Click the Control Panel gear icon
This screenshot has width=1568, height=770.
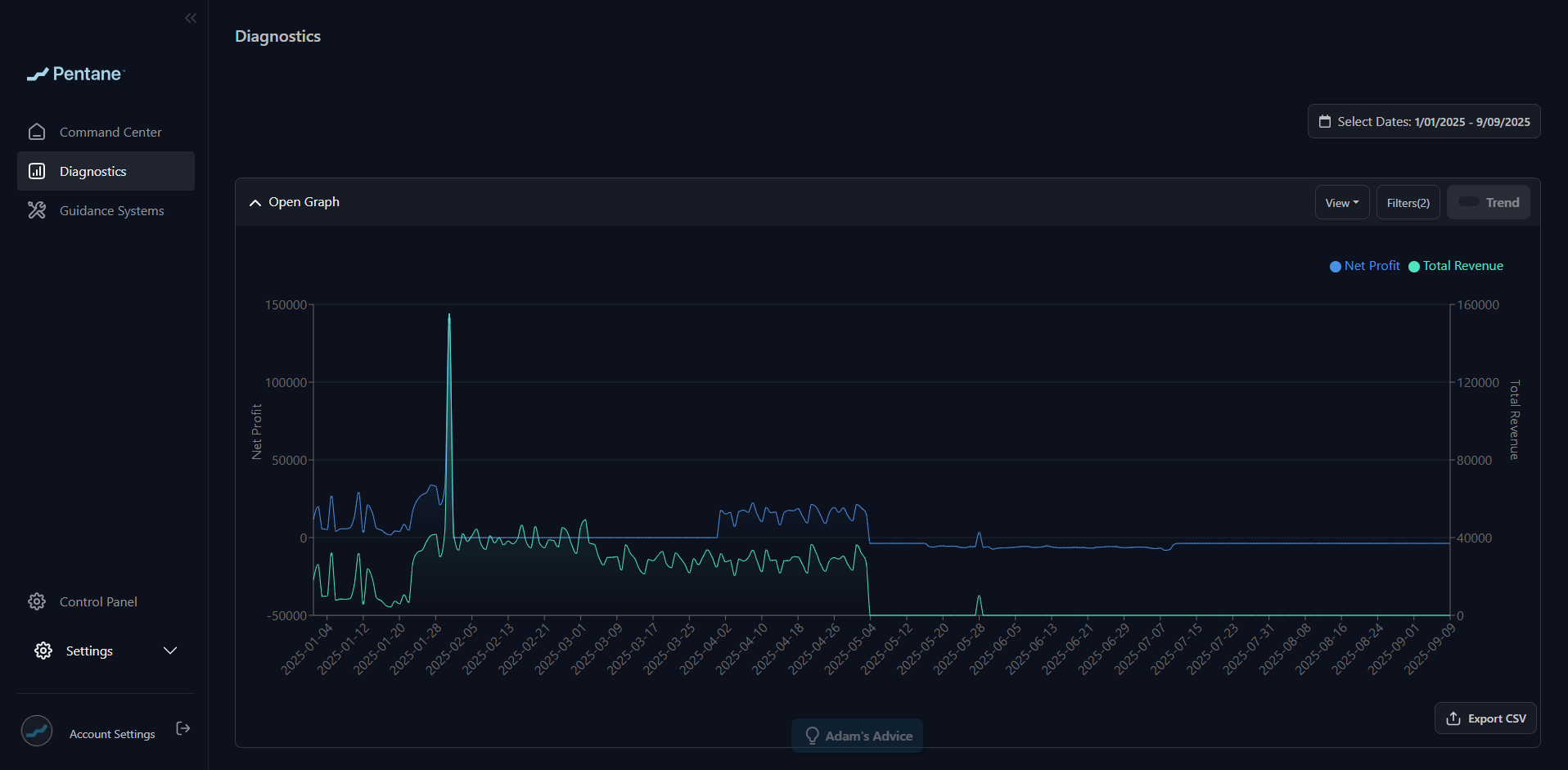[x=37, y=601]
